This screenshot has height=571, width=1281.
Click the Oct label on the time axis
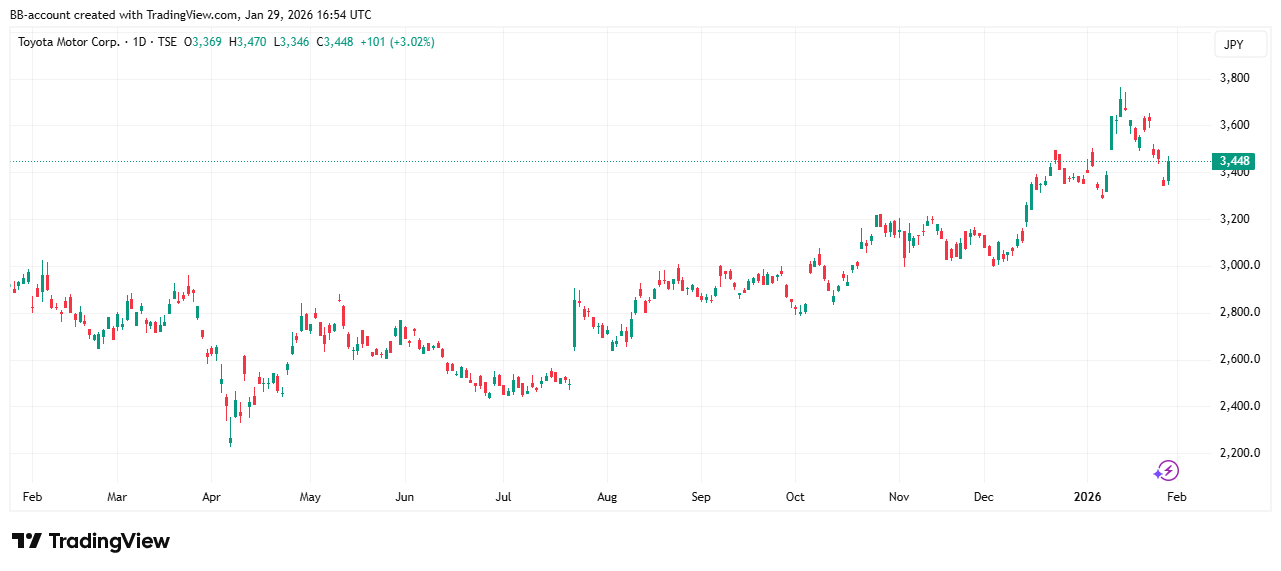795,496
